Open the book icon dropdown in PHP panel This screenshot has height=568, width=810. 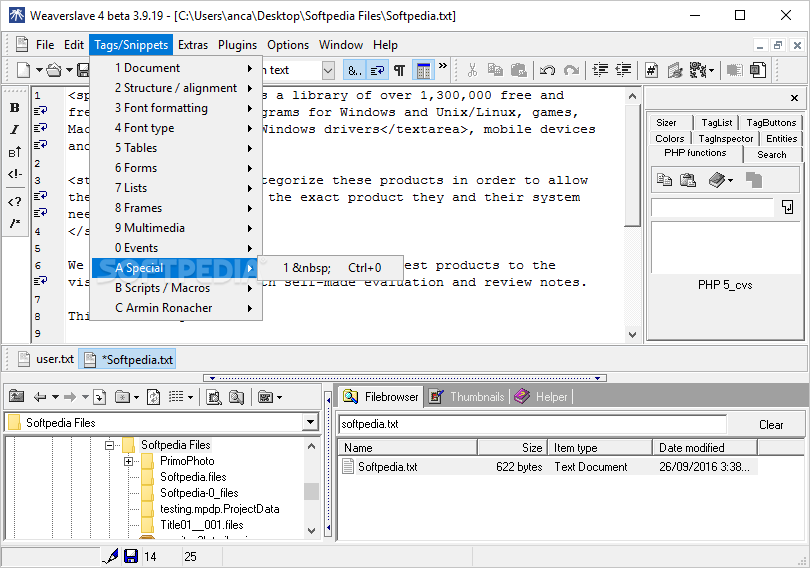730,180
